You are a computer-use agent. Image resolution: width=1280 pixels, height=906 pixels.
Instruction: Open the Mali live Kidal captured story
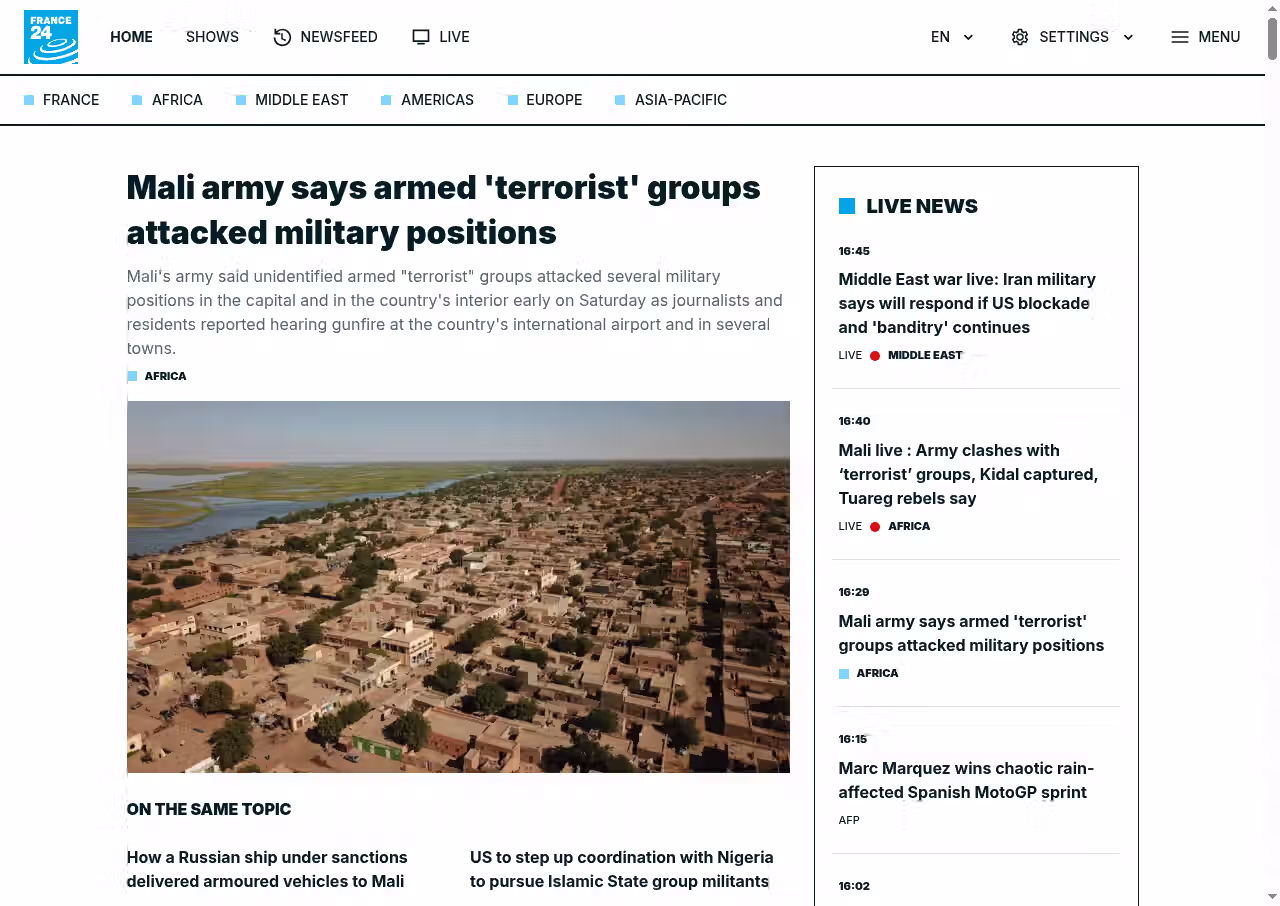click(967, 474)
